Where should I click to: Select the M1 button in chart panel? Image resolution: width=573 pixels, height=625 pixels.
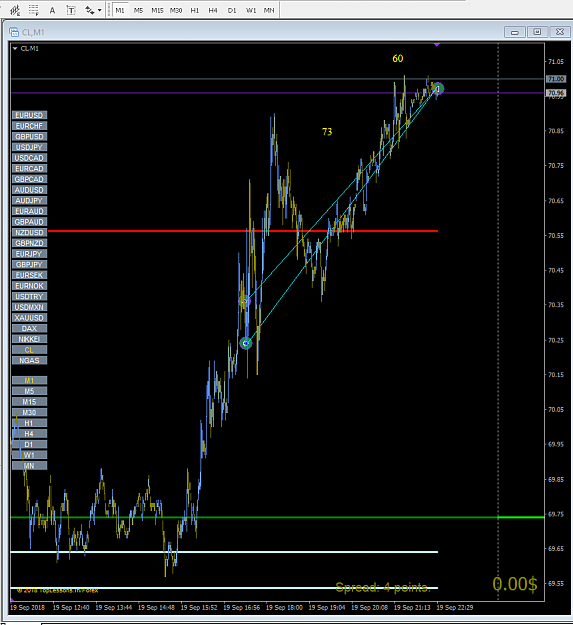[29, 381]
